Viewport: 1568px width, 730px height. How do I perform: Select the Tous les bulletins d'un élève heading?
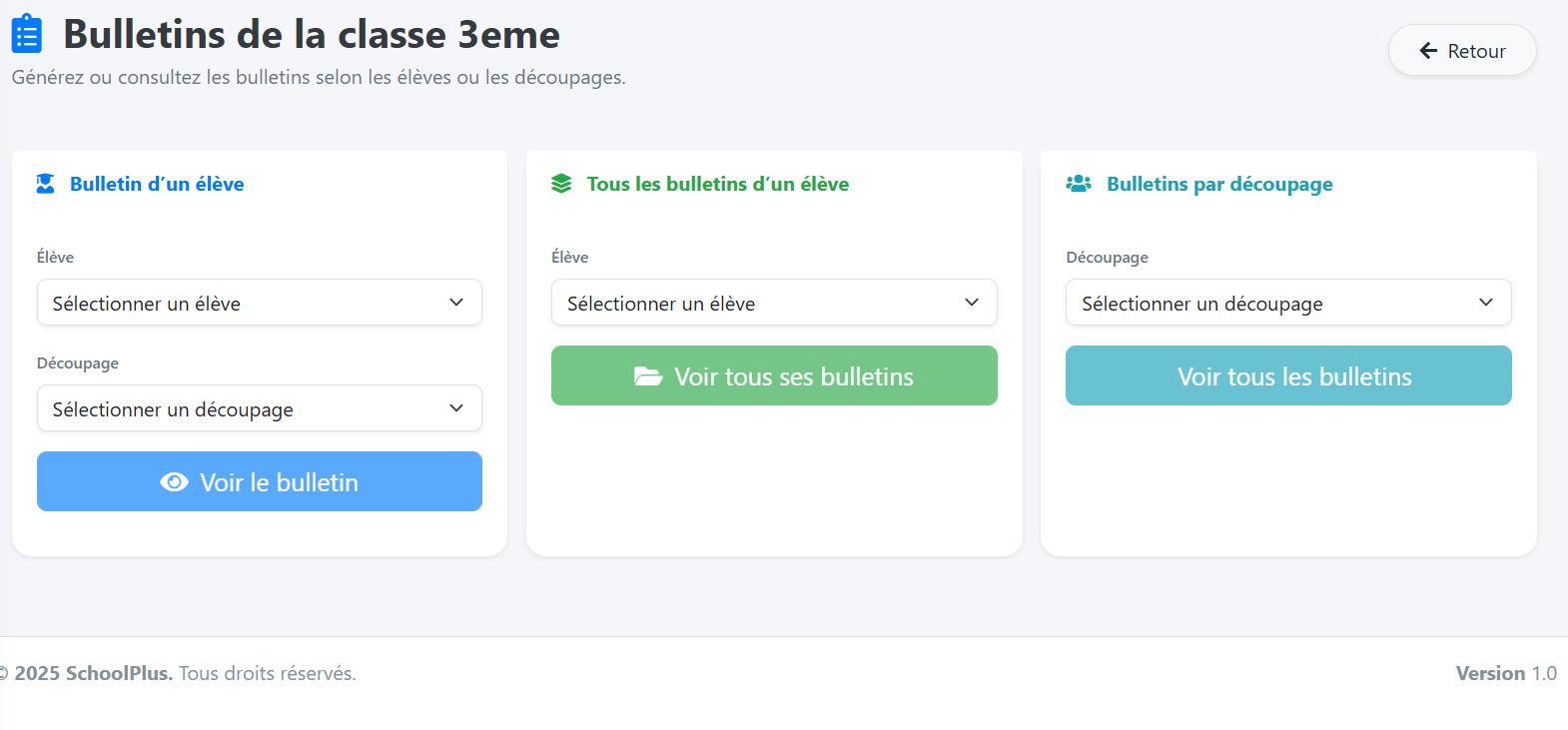718,184
